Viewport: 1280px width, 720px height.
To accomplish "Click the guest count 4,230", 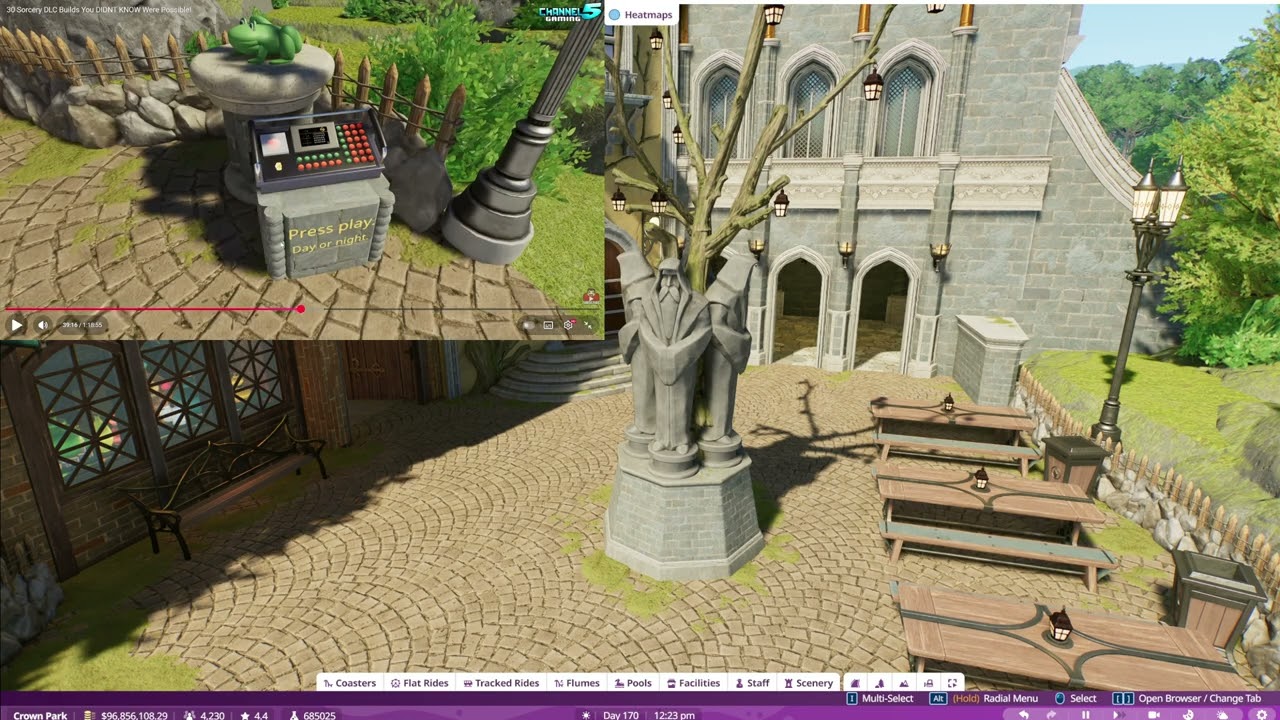I will pos(211,715).
